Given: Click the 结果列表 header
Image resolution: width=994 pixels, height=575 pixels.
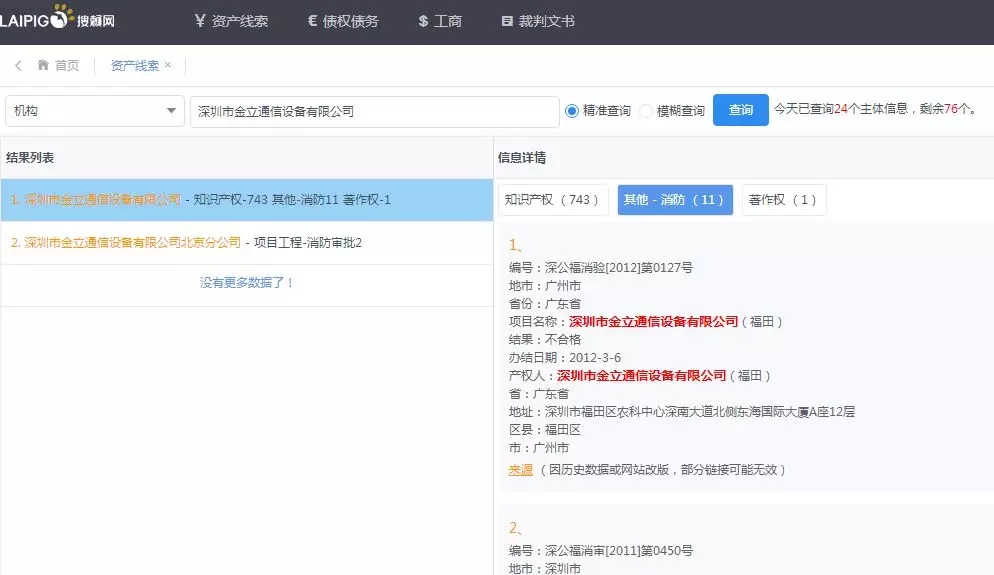Looking at the screenshot, I should pos(30,158).
